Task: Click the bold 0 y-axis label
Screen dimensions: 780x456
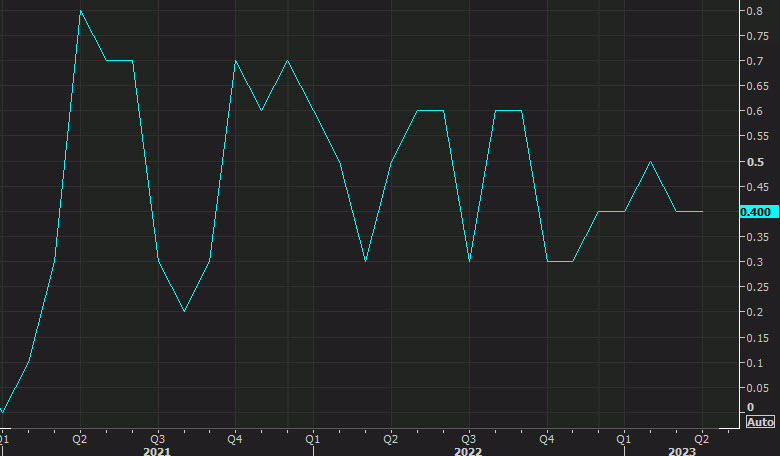Action: pyautogui.click(x=751, y=407)
